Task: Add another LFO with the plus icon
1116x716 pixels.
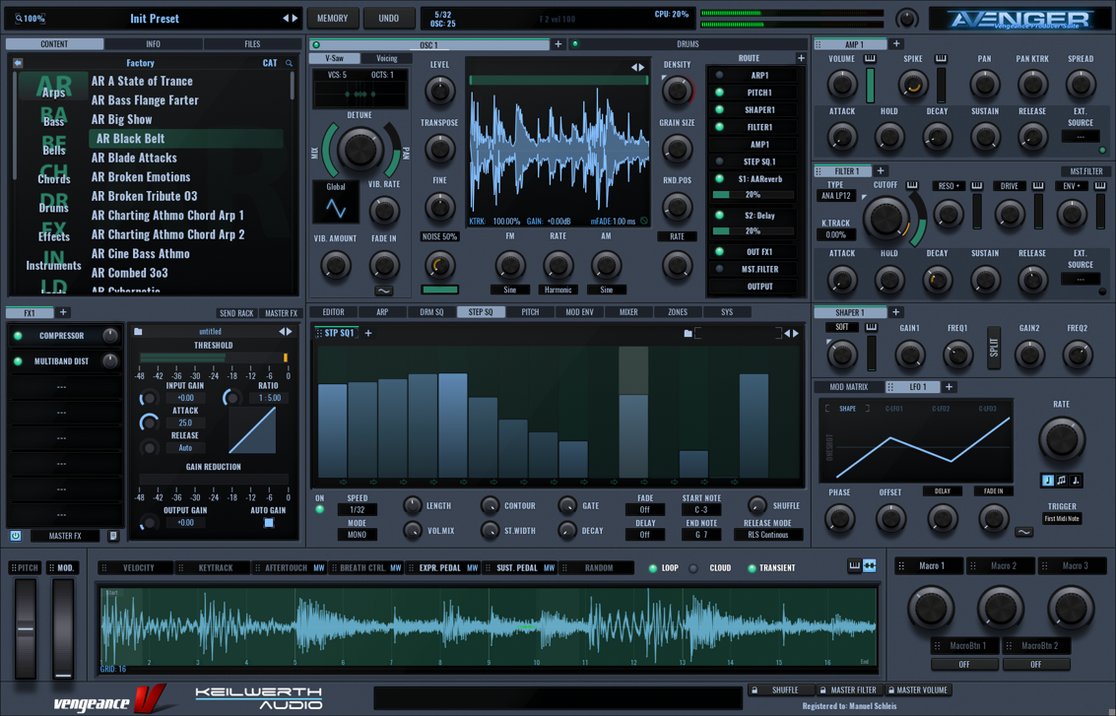Action: click(x=948, y=386)
